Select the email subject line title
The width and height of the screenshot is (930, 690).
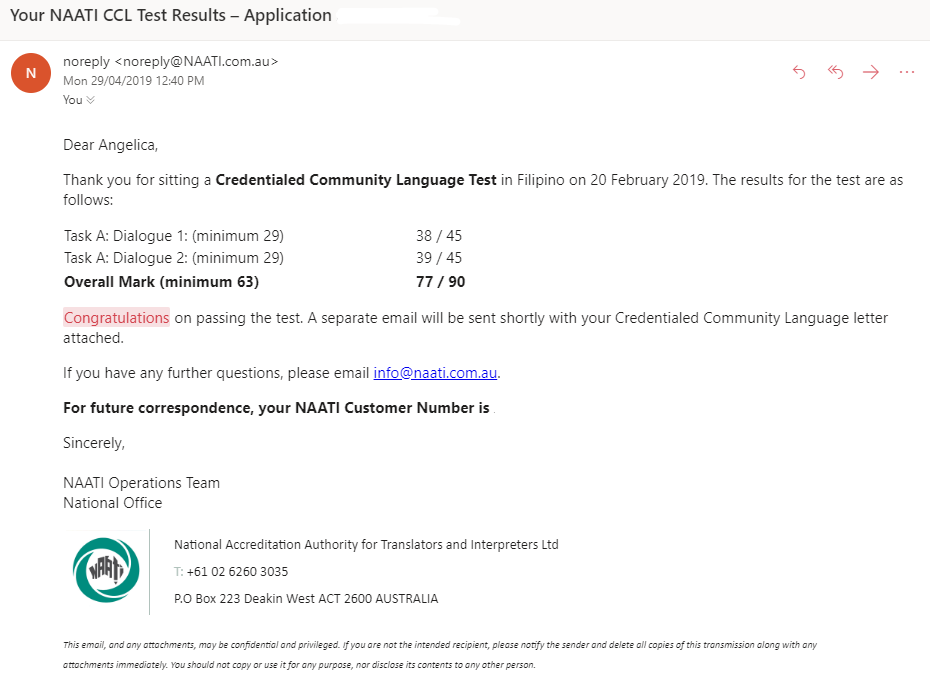(x=170, y=15)
